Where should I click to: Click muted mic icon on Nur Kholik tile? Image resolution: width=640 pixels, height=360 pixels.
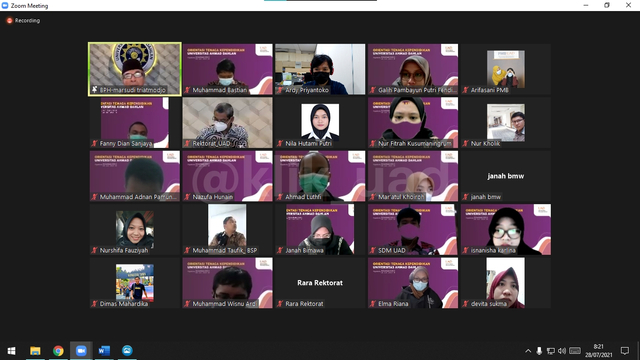466,143
